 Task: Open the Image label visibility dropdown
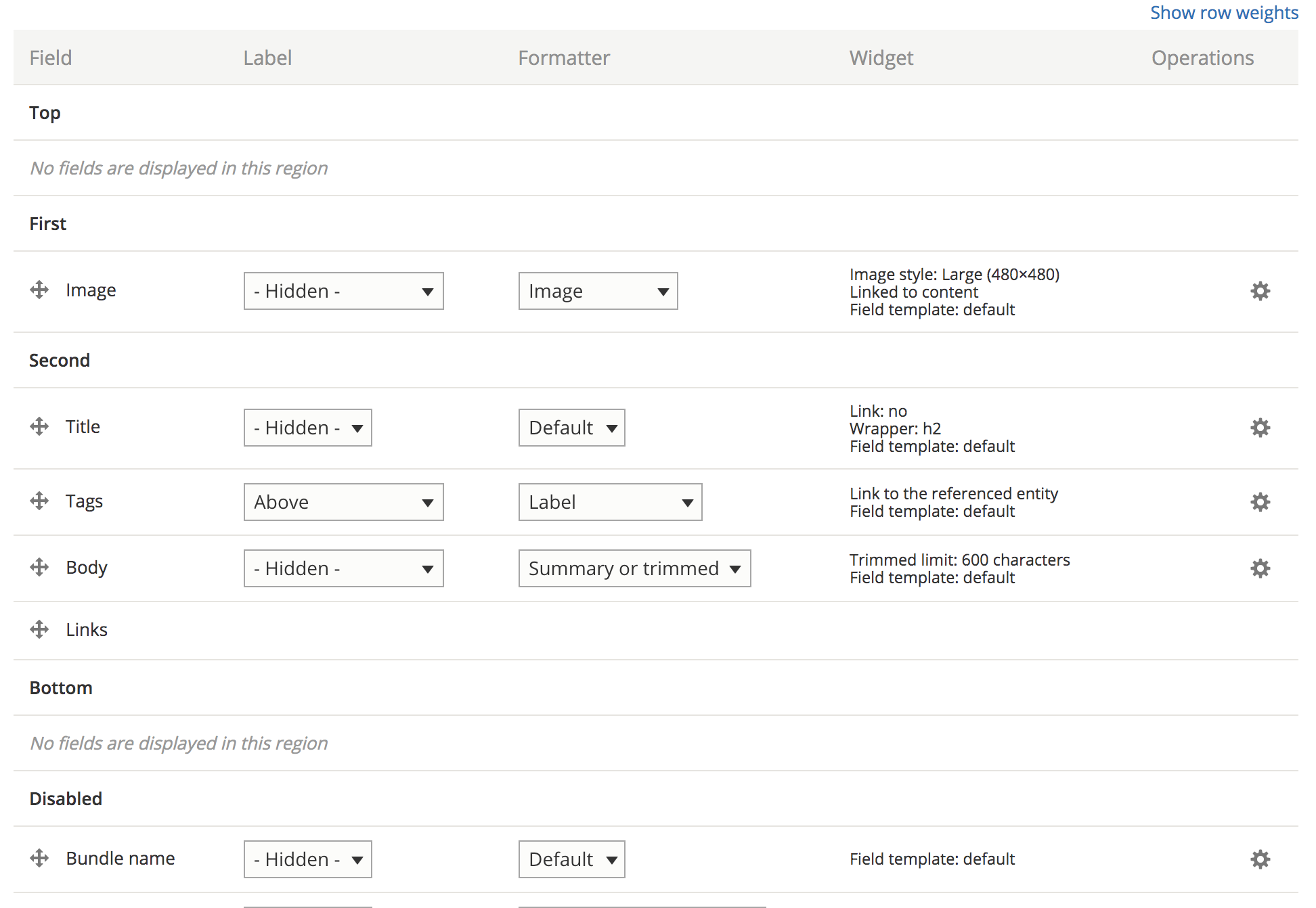[343, 292]
